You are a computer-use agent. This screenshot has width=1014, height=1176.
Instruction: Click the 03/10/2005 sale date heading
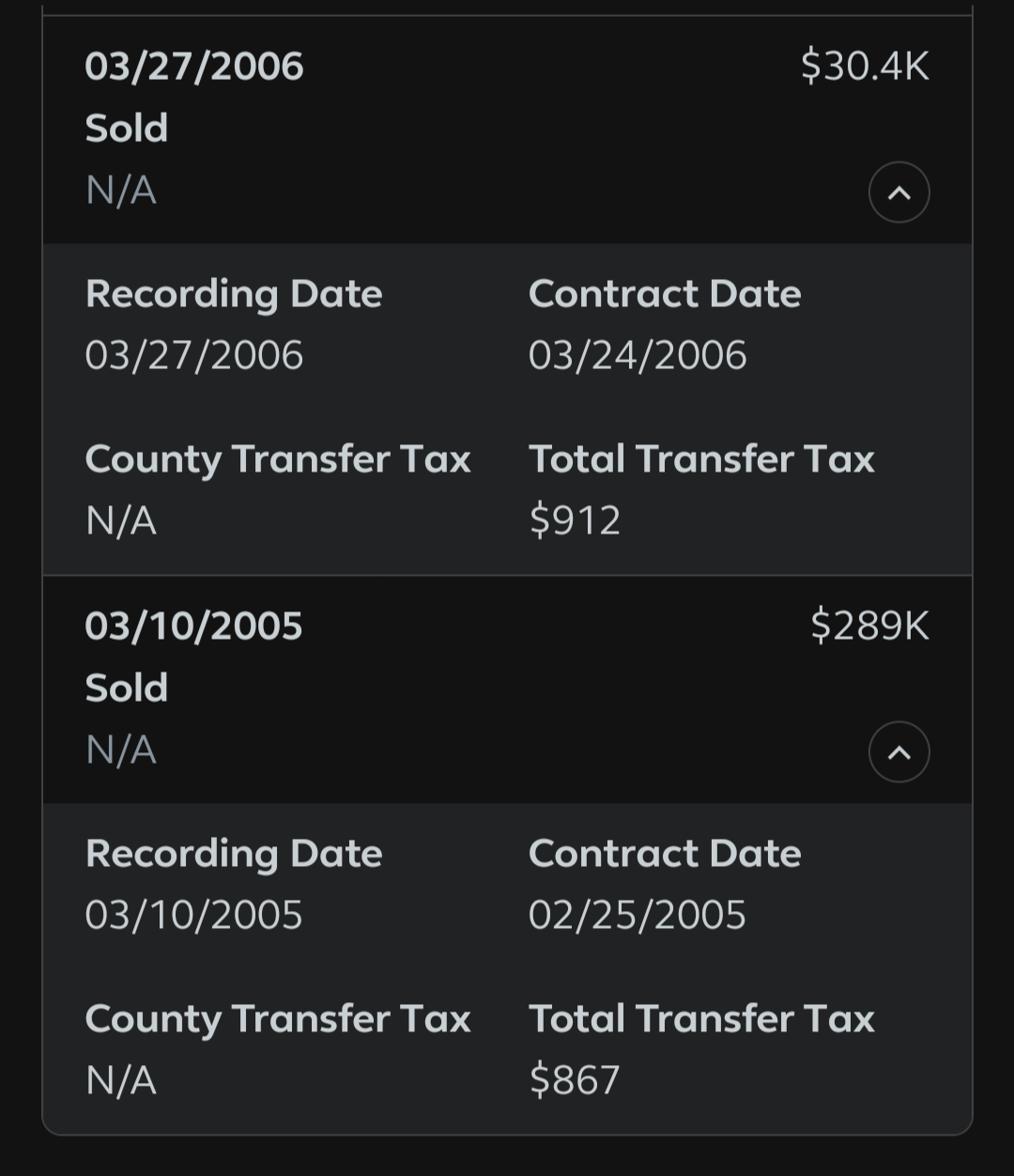pos(193,627)
